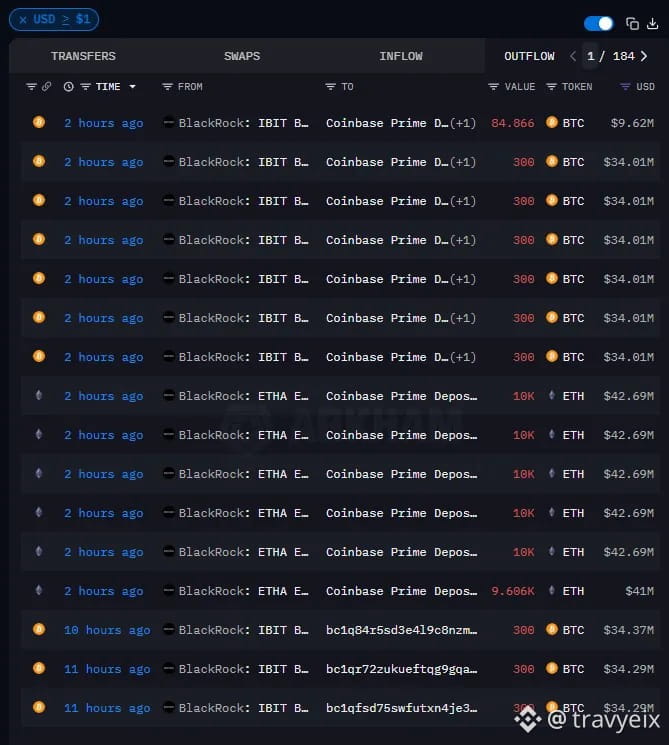Open the INFLOW tab
669x745 pixels.
[401, 56]
